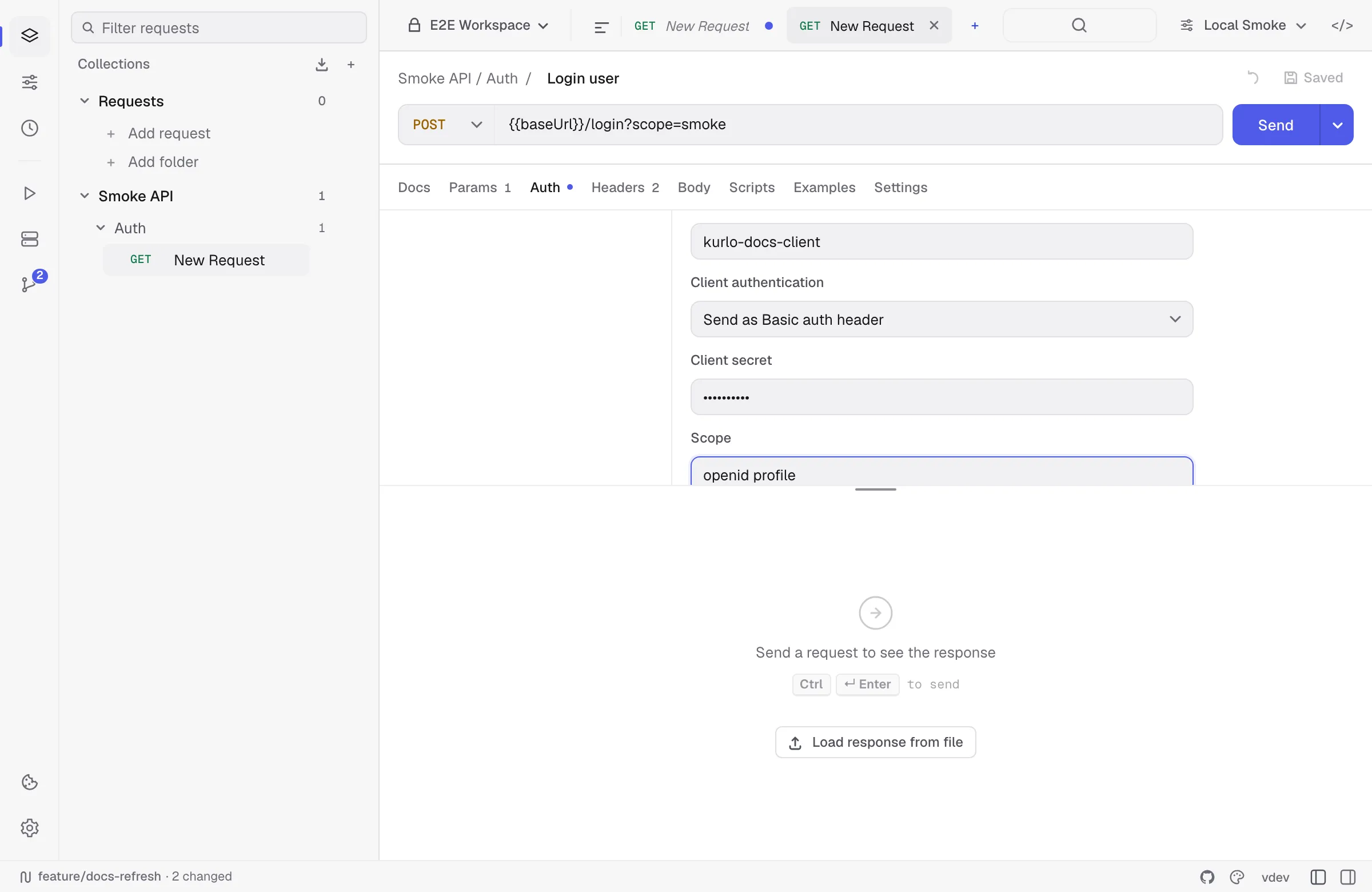The image size is (1372, 892).
Task: Click Add folder in Requests
Action: click(153, 162)
